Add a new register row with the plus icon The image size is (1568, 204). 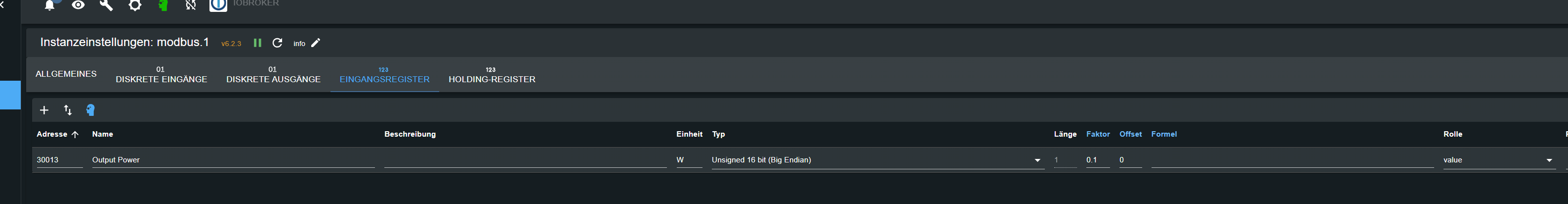click(44, 110)
